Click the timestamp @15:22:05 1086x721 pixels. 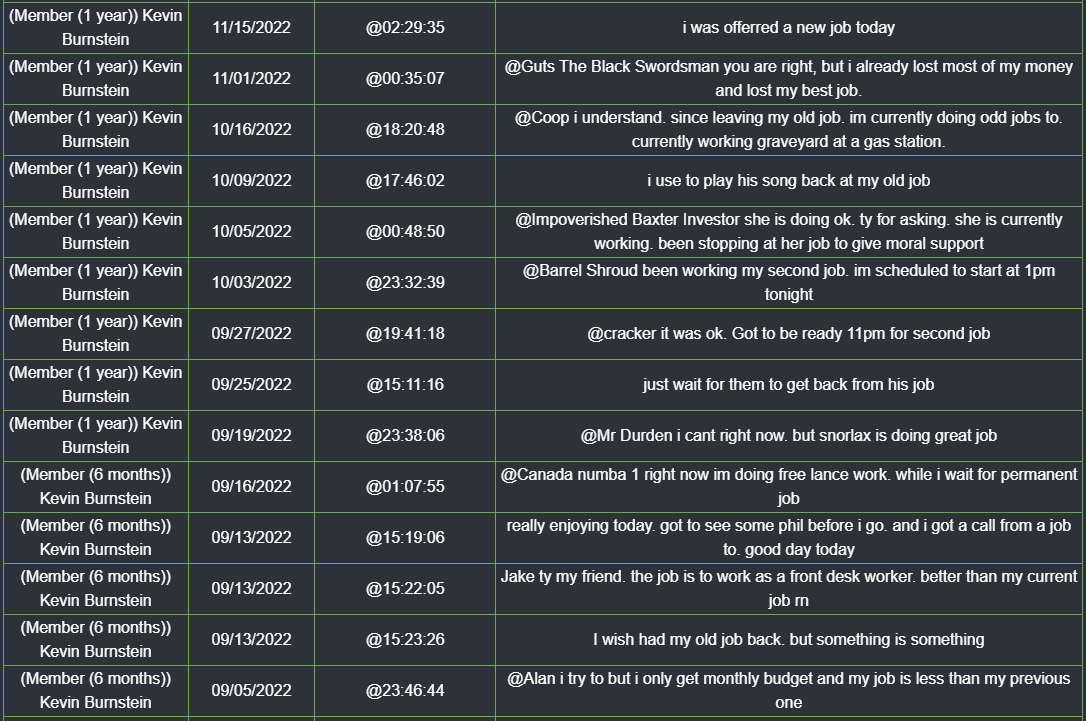(x=405, y=589)
